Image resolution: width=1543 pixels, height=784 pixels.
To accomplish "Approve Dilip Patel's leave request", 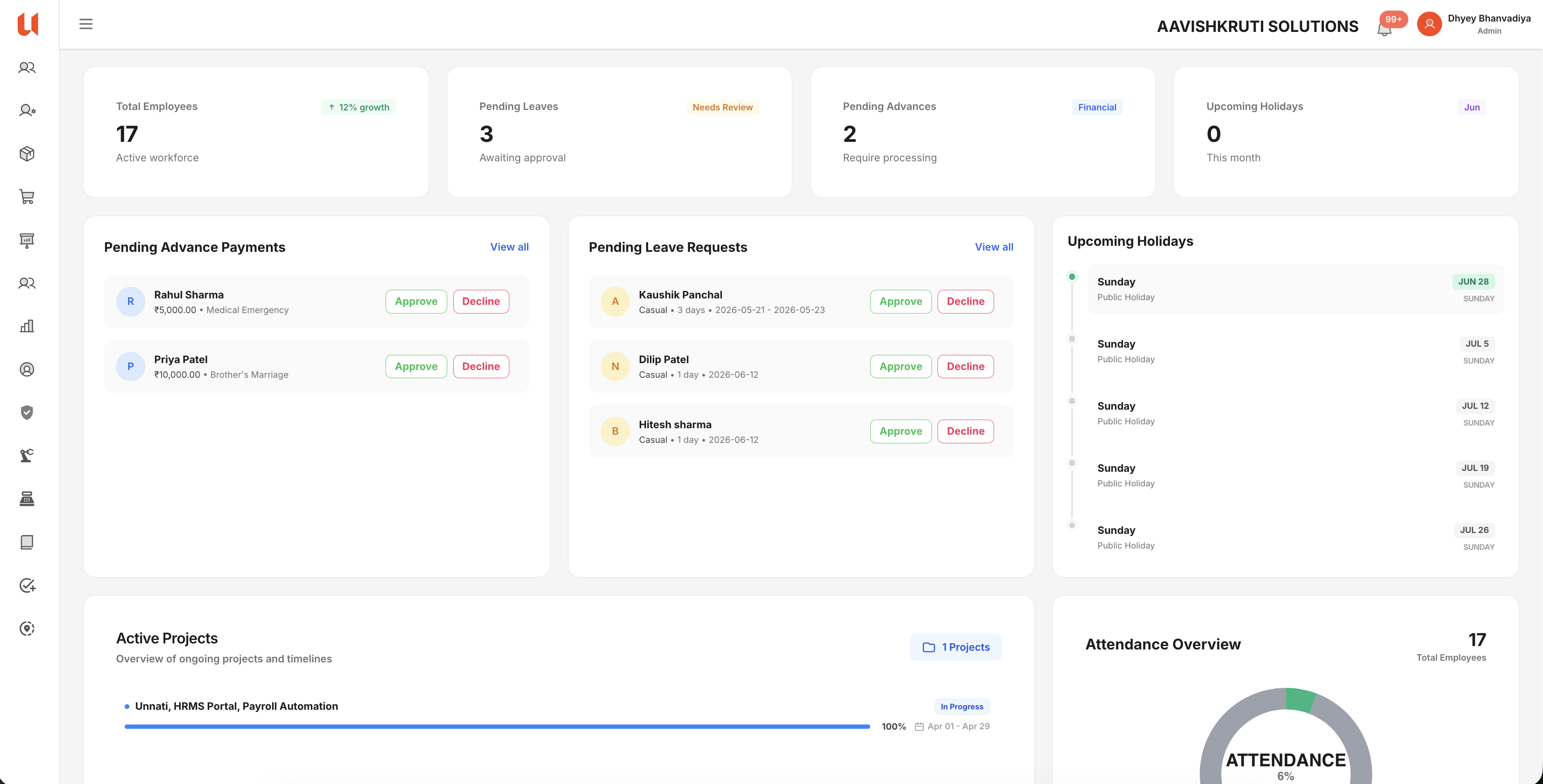I will coord(901,366).
